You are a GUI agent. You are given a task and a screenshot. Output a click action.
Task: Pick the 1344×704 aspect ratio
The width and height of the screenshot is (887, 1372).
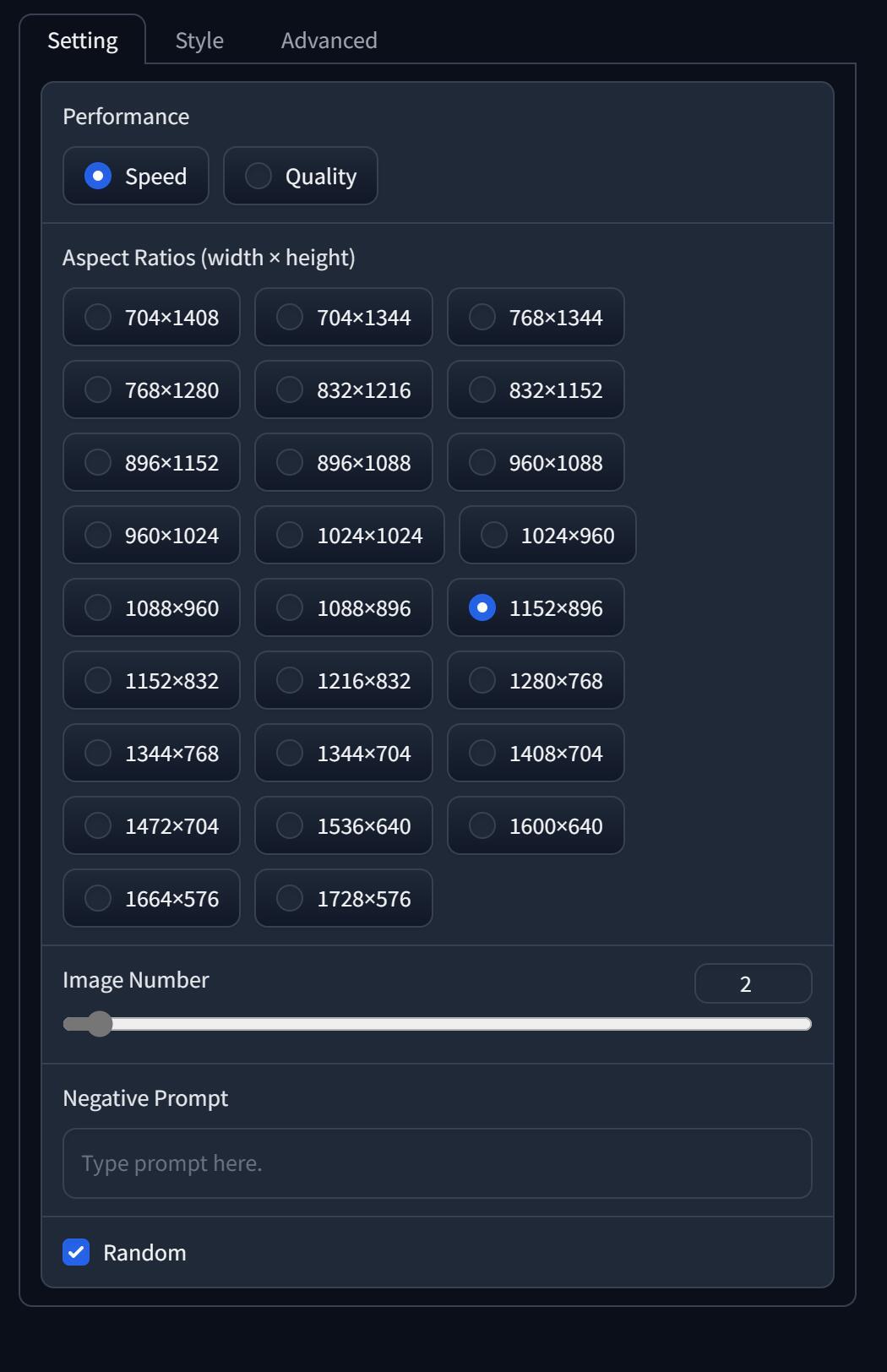tap(344, 753)
